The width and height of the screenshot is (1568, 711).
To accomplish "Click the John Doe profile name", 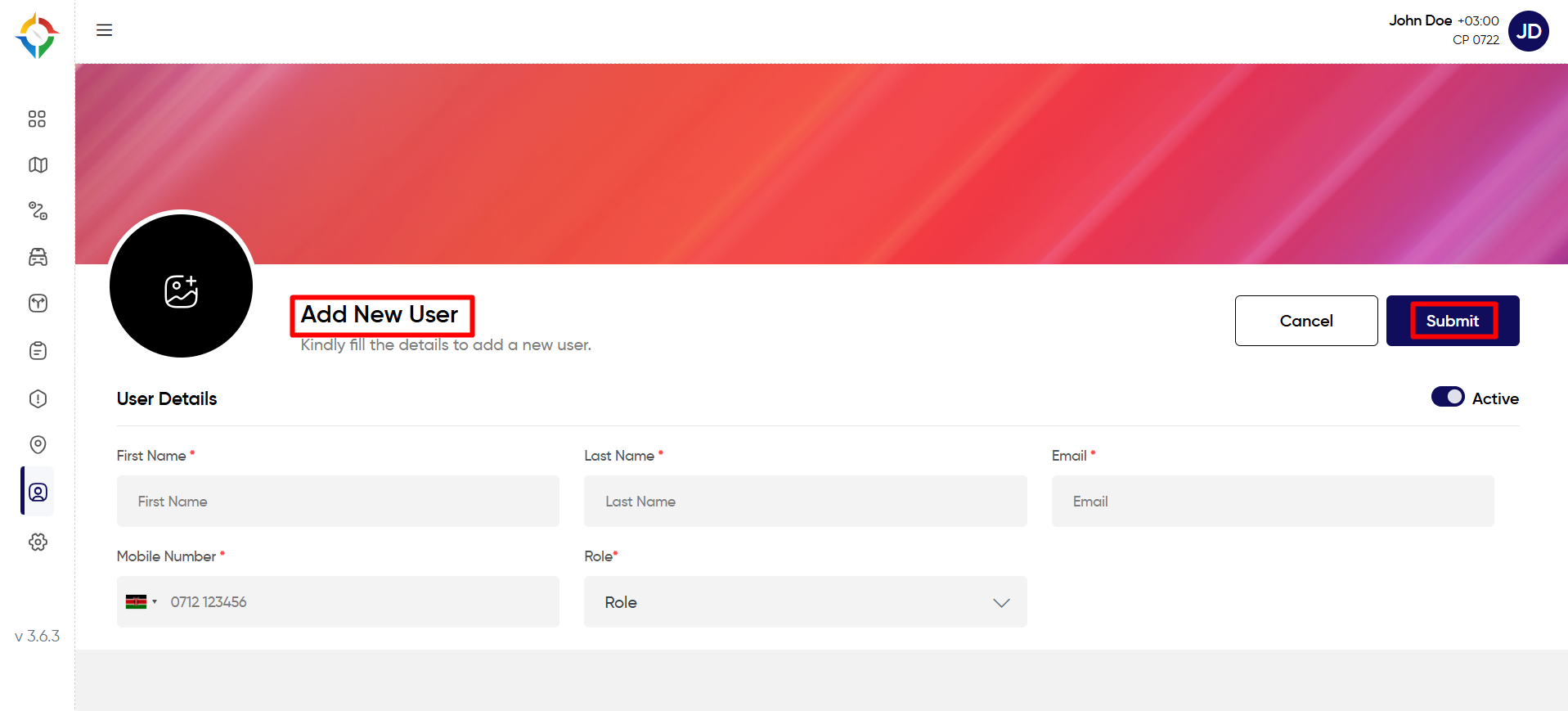I will coord(1420,20).
